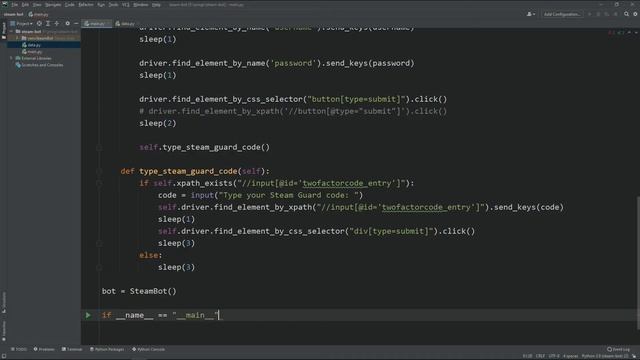The height and width of the screenshot is (360, 640).
Task: Open Project panel gear options
Action: pyautogui.click(x=67, y=24)
